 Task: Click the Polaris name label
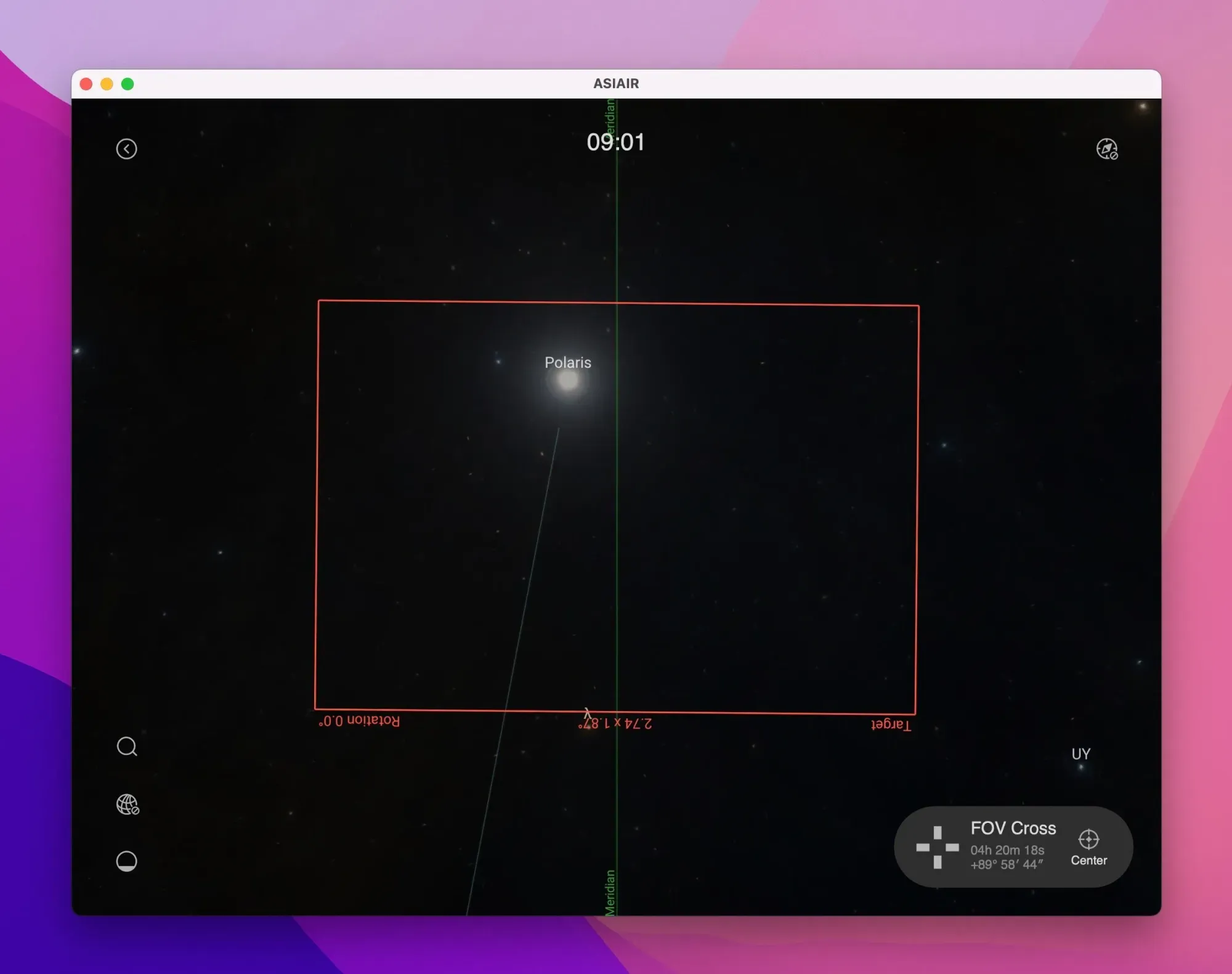coord(567,362)
